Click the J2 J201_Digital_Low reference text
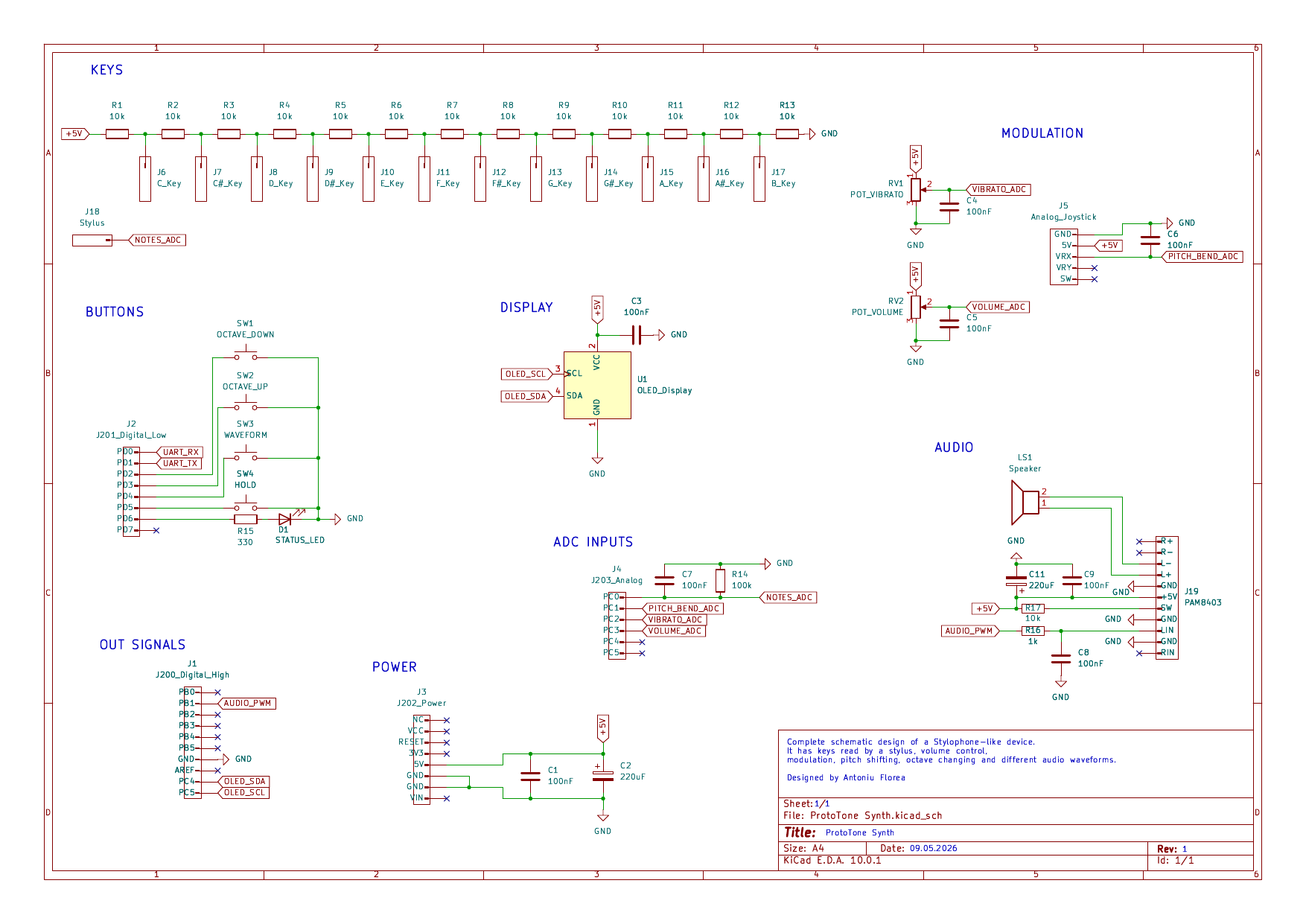The height and width of the screenshot is (924, 1306). tap(131, 430)
